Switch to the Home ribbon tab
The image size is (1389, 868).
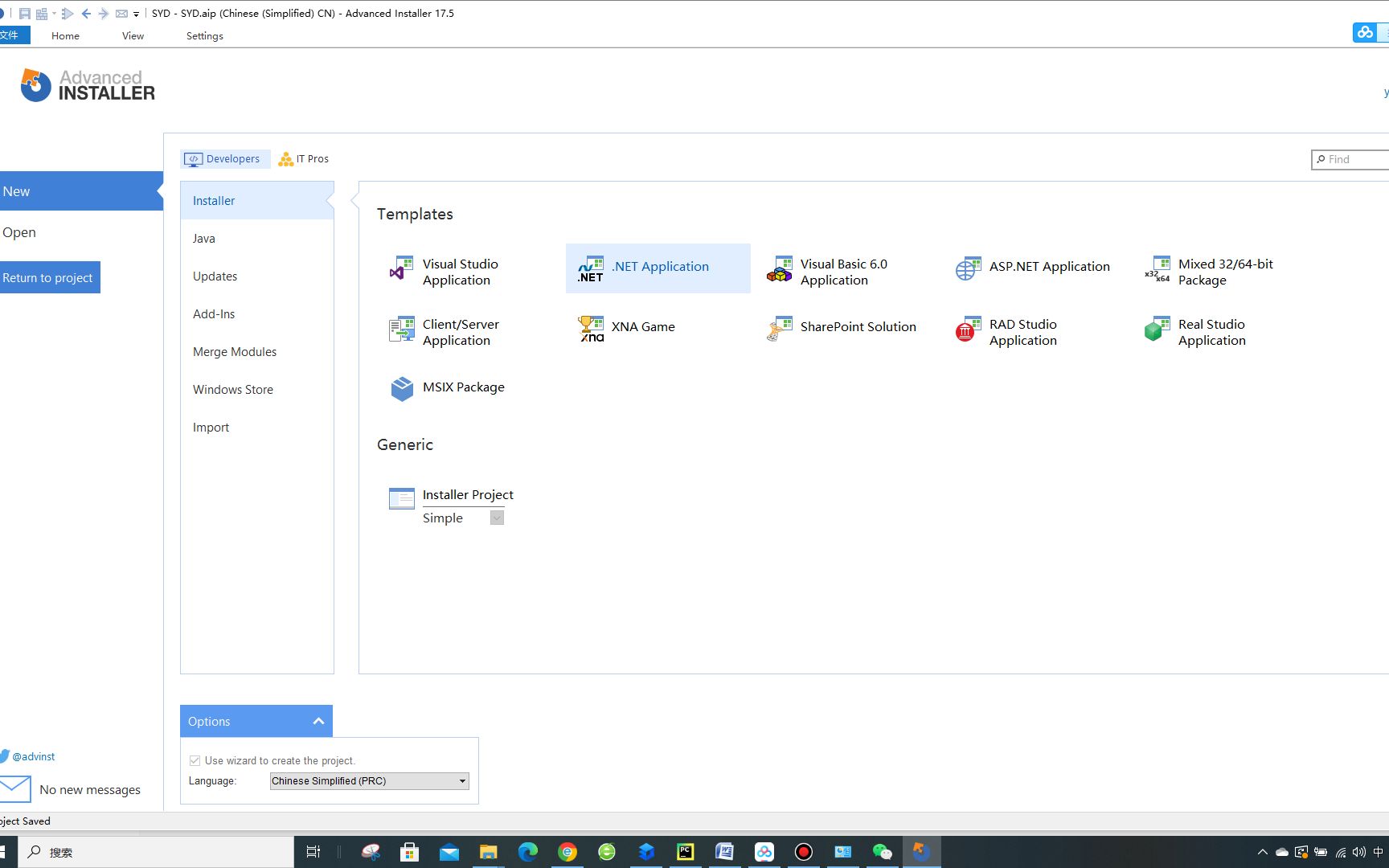(65, 35)
